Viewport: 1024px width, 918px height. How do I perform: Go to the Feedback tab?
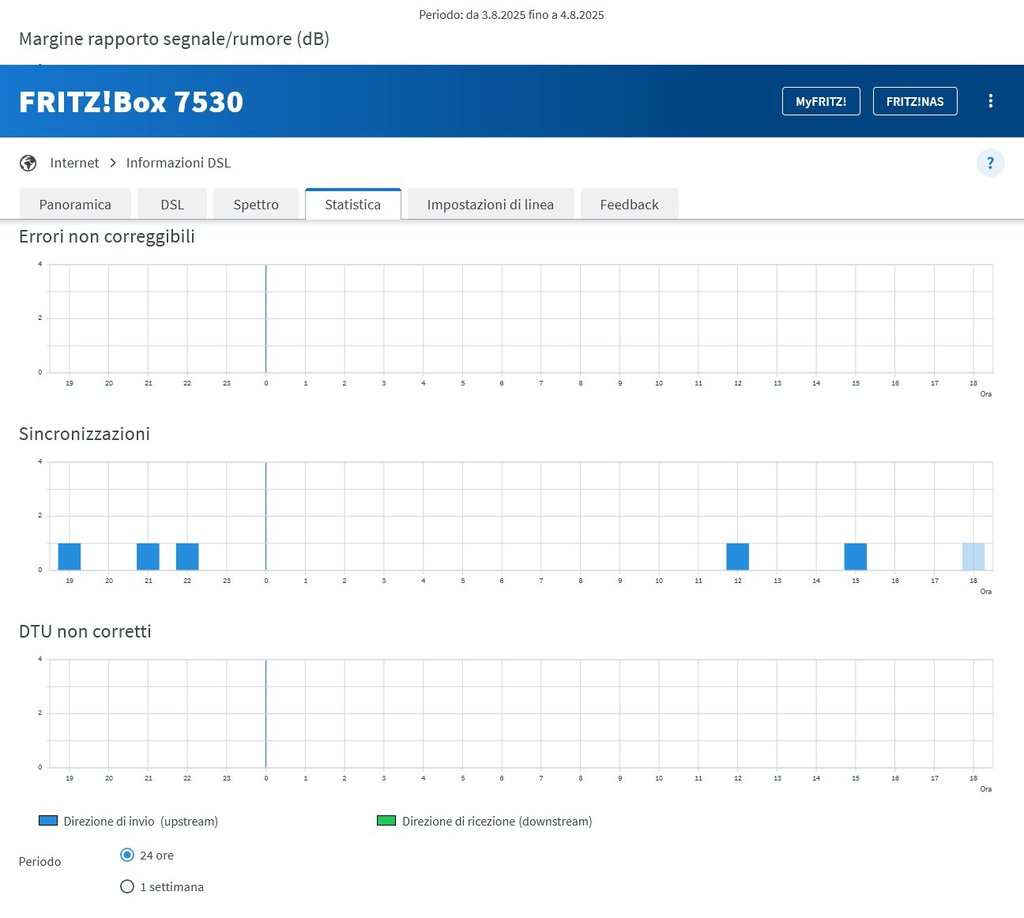click(629, 204)
